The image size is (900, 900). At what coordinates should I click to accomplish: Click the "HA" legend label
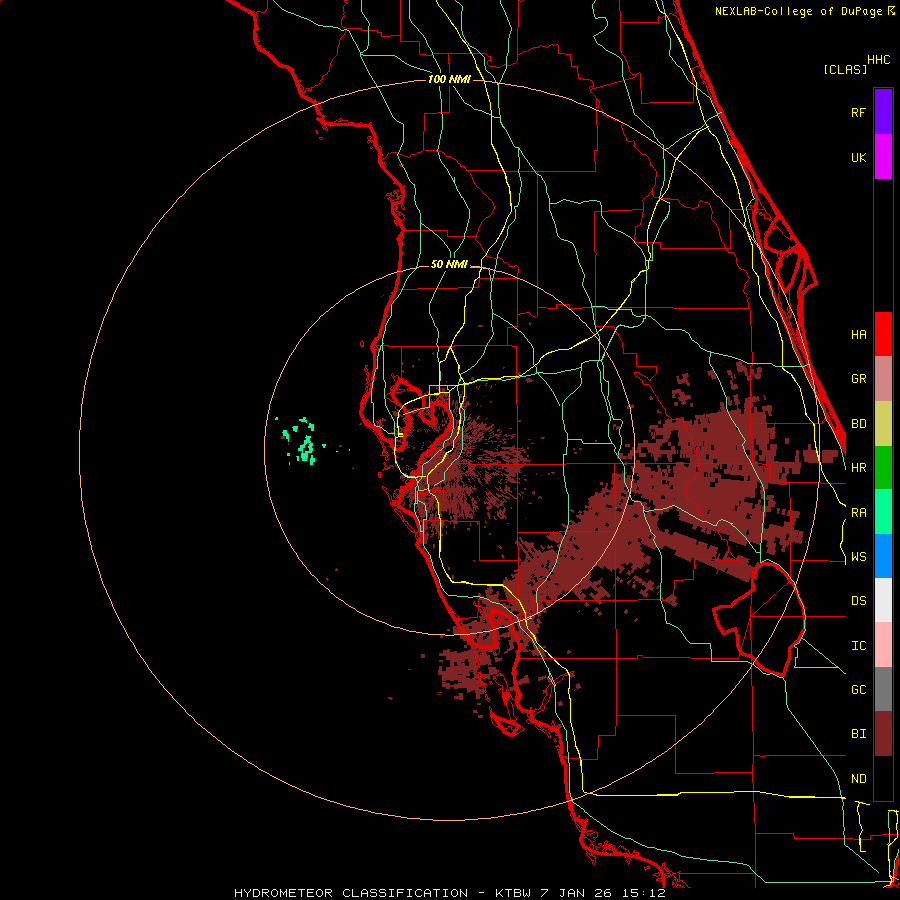click(x=858, y=335)
